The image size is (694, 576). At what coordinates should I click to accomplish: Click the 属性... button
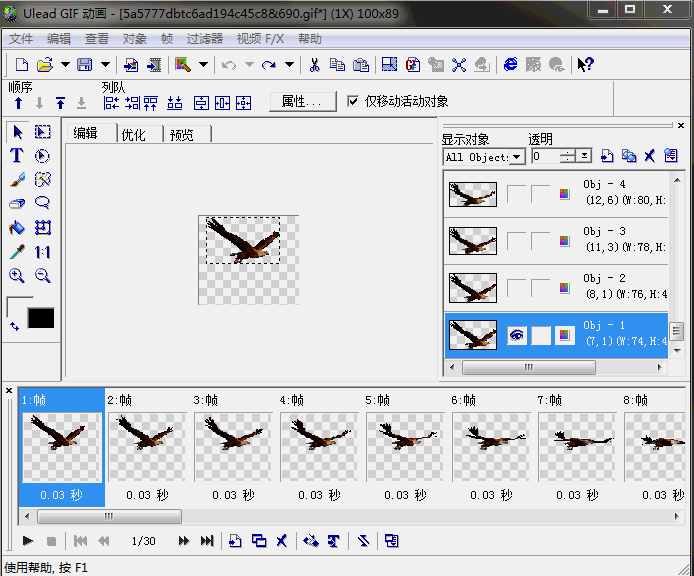click(x=302, y=101)
